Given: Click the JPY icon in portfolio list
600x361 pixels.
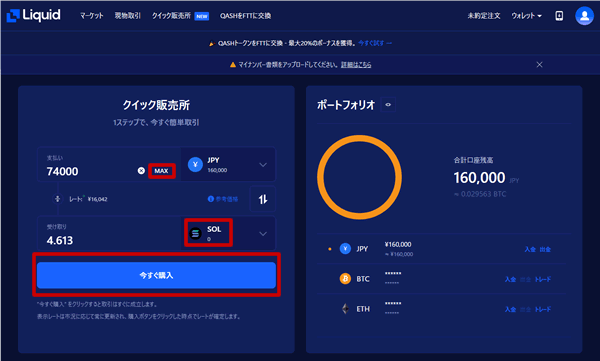Looking at the screenshot, I should pyautogui.click(x=345, y=249).
